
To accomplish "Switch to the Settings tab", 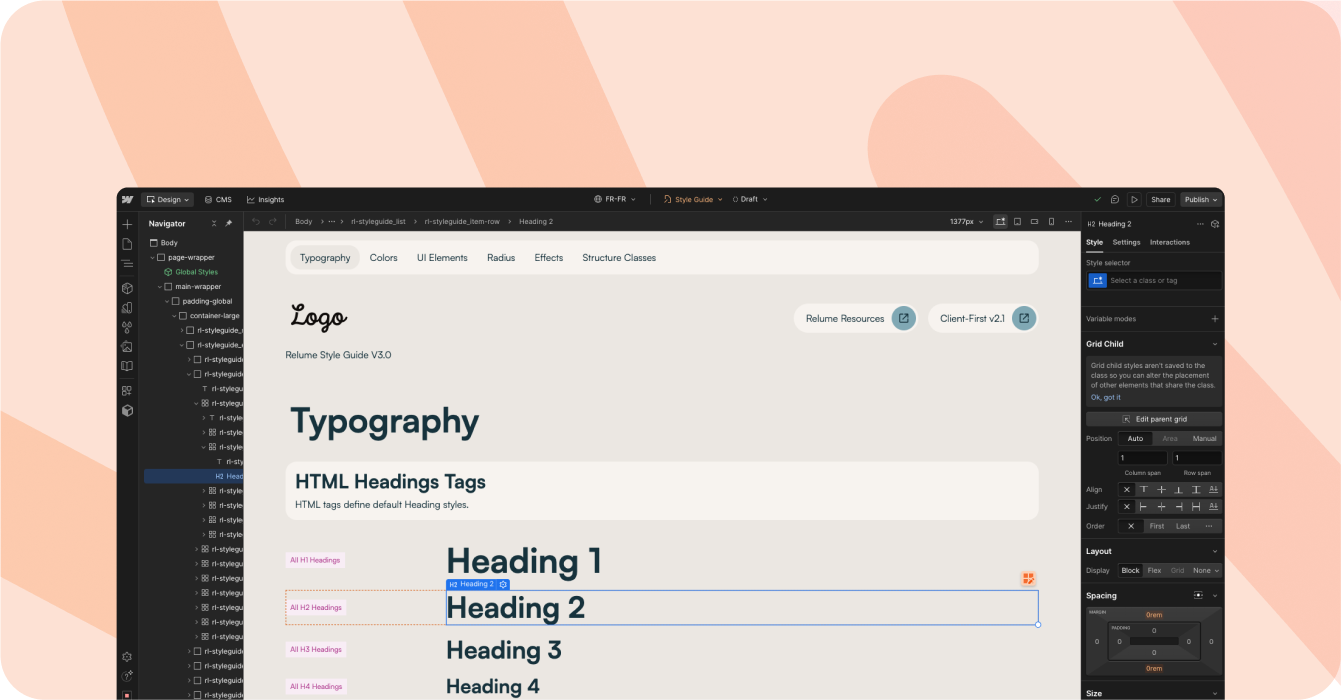I will [1126, 242].
